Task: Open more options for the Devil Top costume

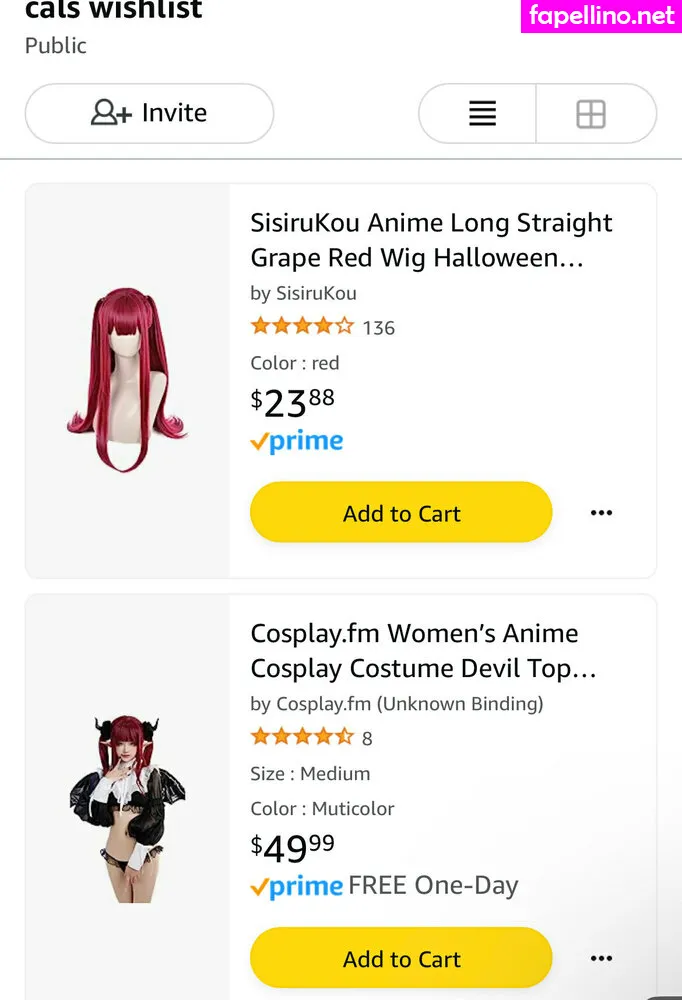Action: tap(601, 959)
